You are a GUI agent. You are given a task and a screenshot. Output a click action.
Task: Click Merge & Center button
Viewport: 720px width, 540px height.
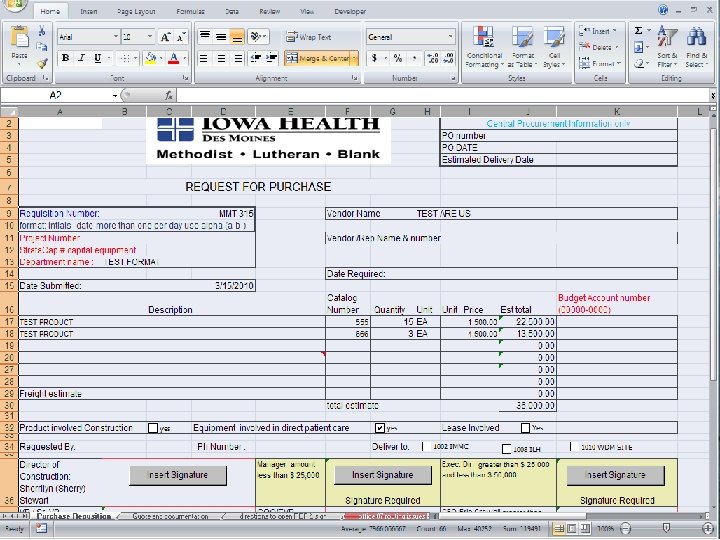[318, 58]
